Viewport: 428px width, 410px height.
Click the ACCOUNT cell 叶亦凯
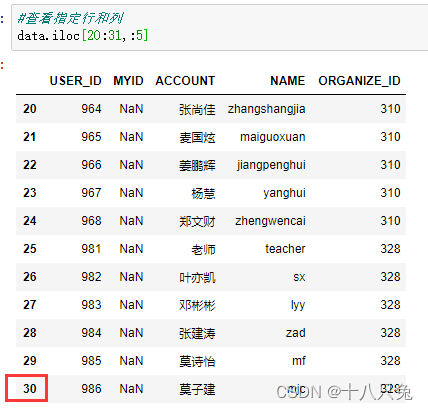[197, 278]
